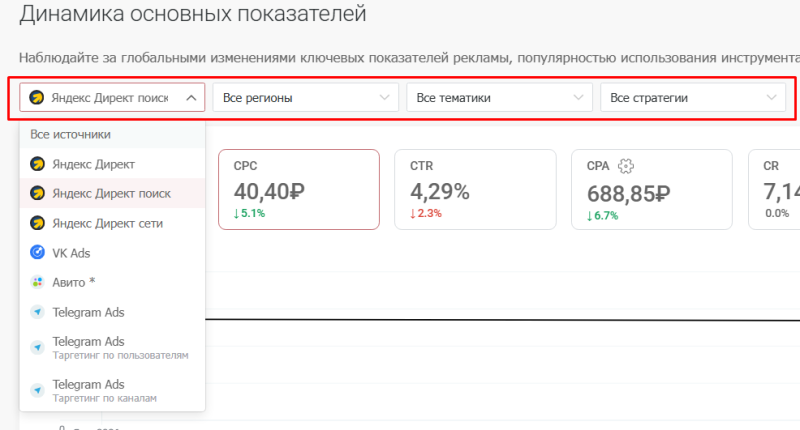The width and height of the screenshot is (800, 430).
Task: Select the CPC 40,40₽ metric card
Action: pyautogui.click(x=299, y=189)
